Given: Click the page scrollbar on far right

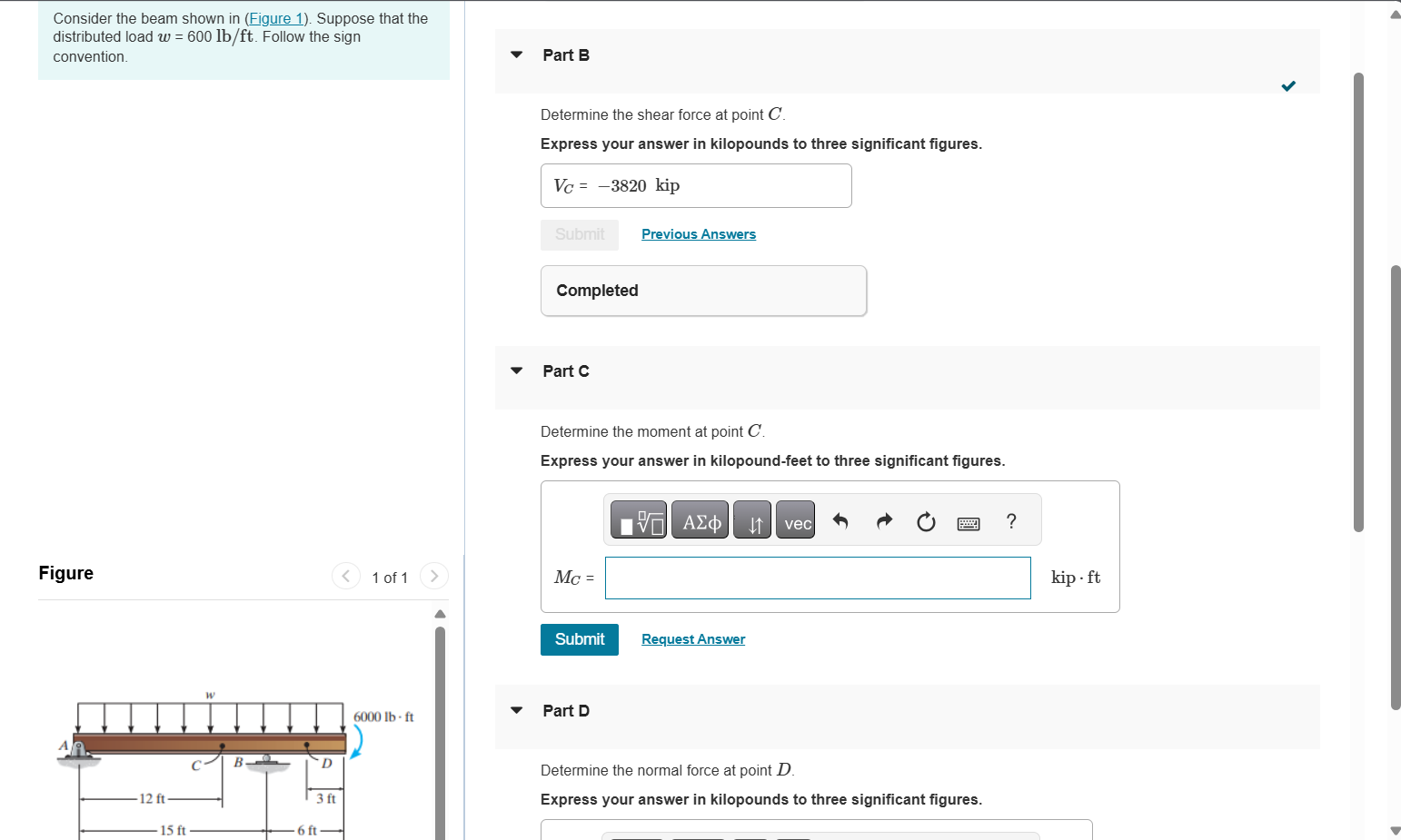Looking at the screenshot, I should pos(1396,487).
